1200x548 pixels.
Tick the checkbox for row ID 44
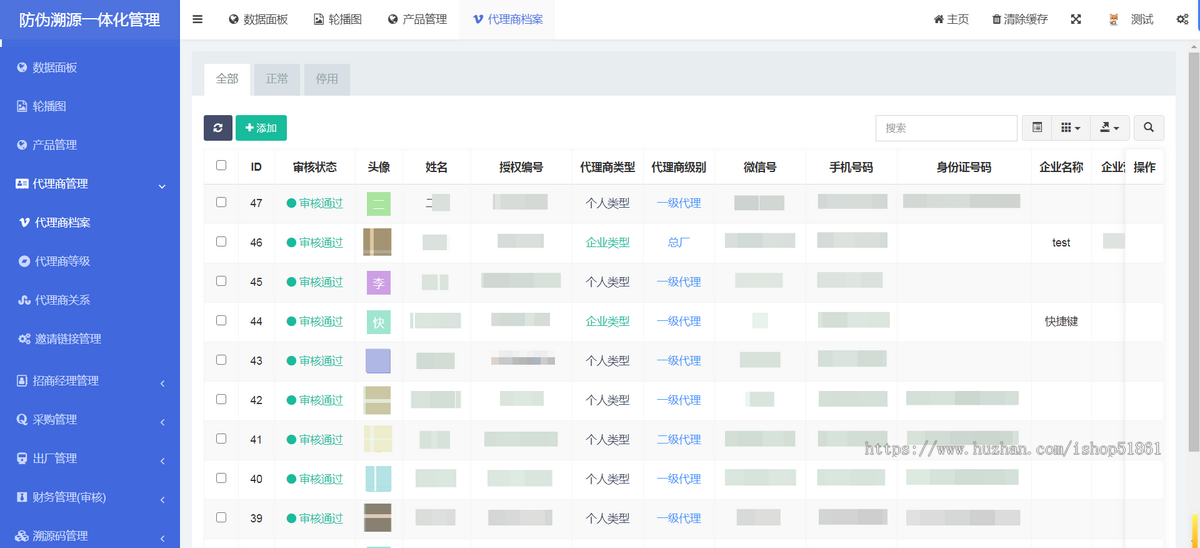(221, 320)
